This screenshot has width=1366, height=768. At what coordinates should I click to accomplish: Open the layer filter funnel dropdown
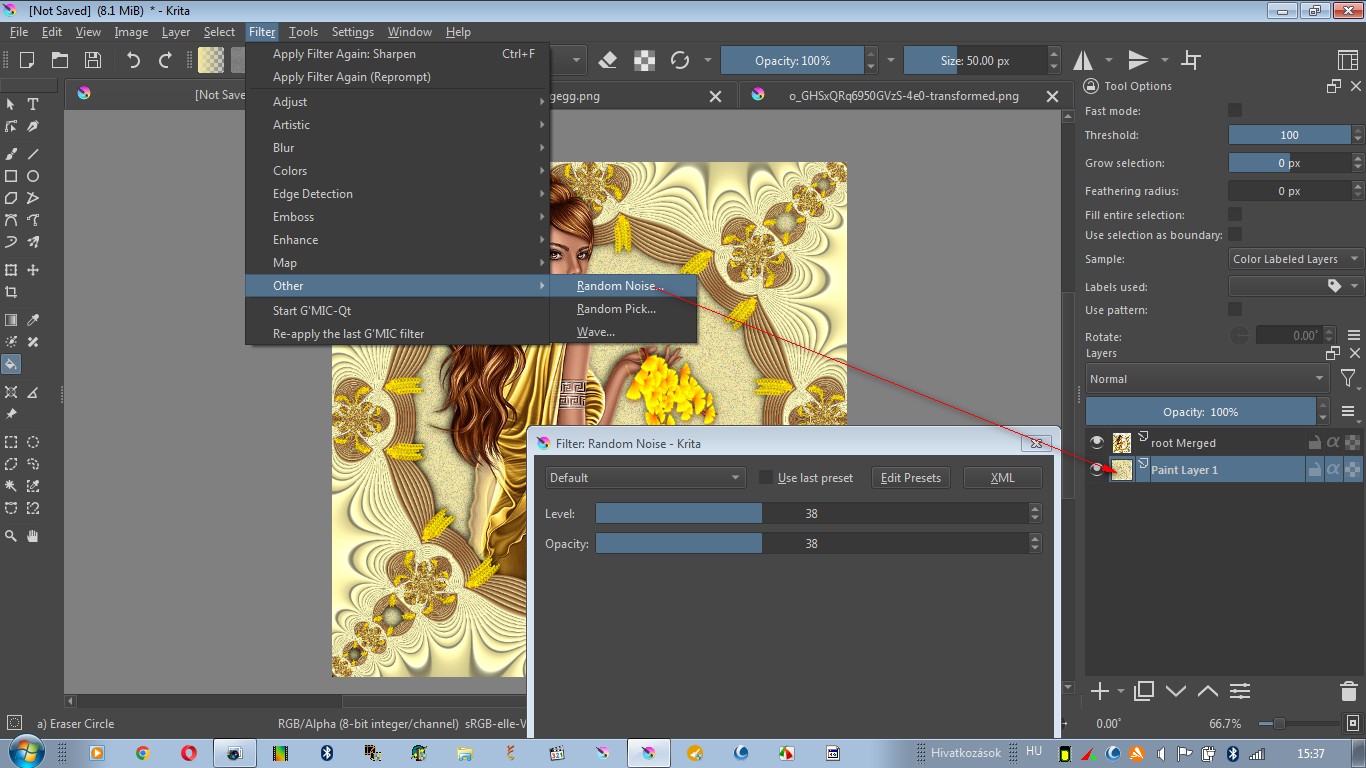click(1348, 379)
